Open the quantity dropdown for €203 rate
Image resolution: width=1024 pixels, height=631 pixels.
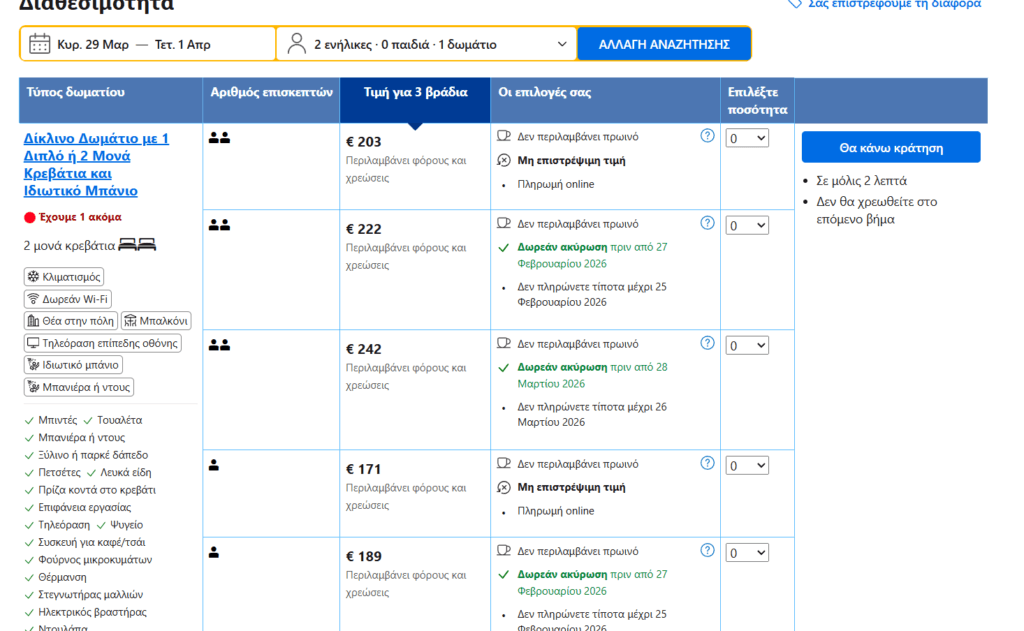point(747,138)
